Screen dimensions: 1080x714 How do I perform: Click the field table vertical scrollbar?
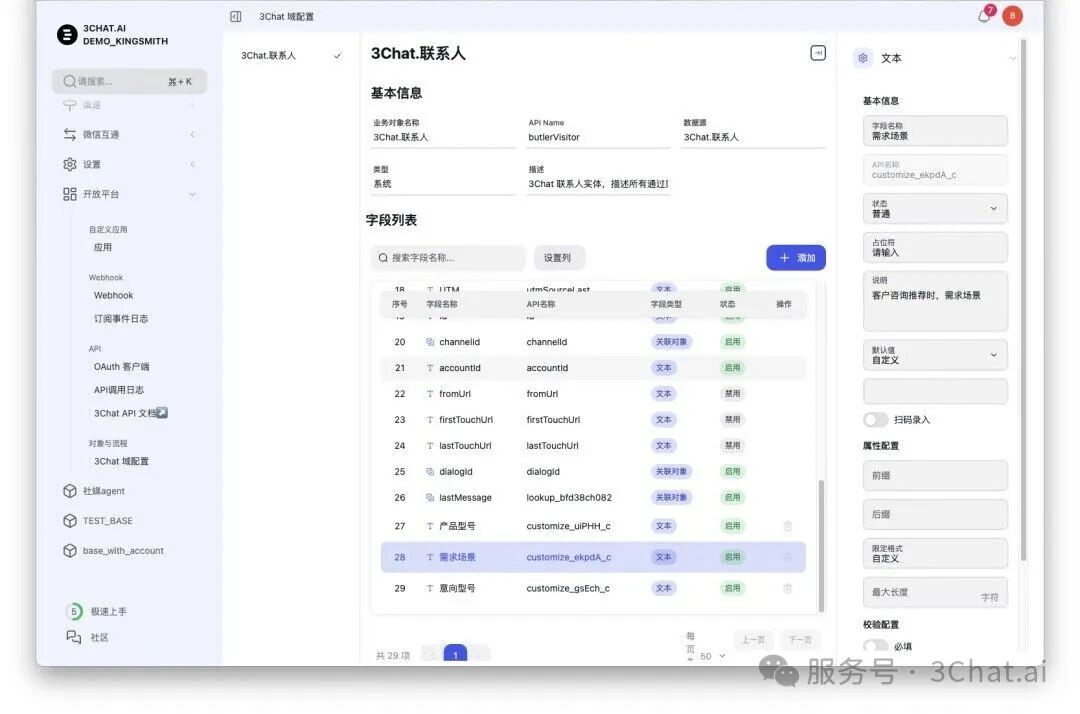821,545
